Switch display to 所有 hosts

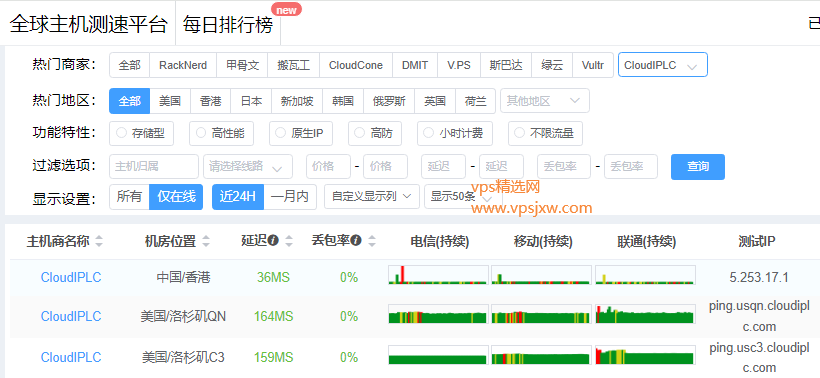[x=129, y=197]
